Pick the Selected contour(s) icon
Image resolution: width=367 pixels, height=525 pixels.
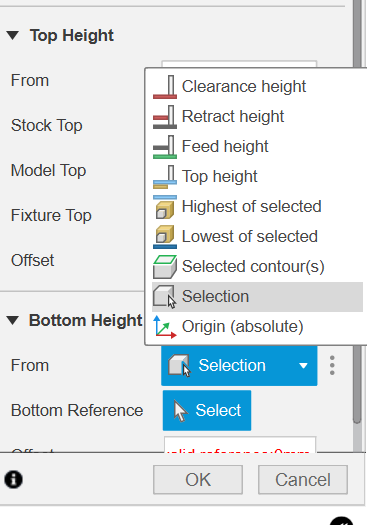[165, 267]
